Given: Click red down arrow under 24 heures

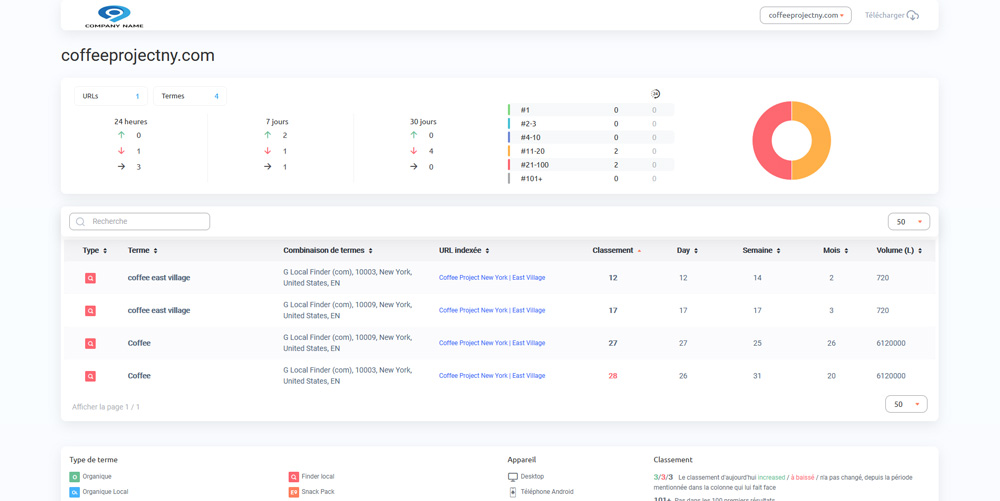Looking at the screenshot, I should click(x=121, y=151).
